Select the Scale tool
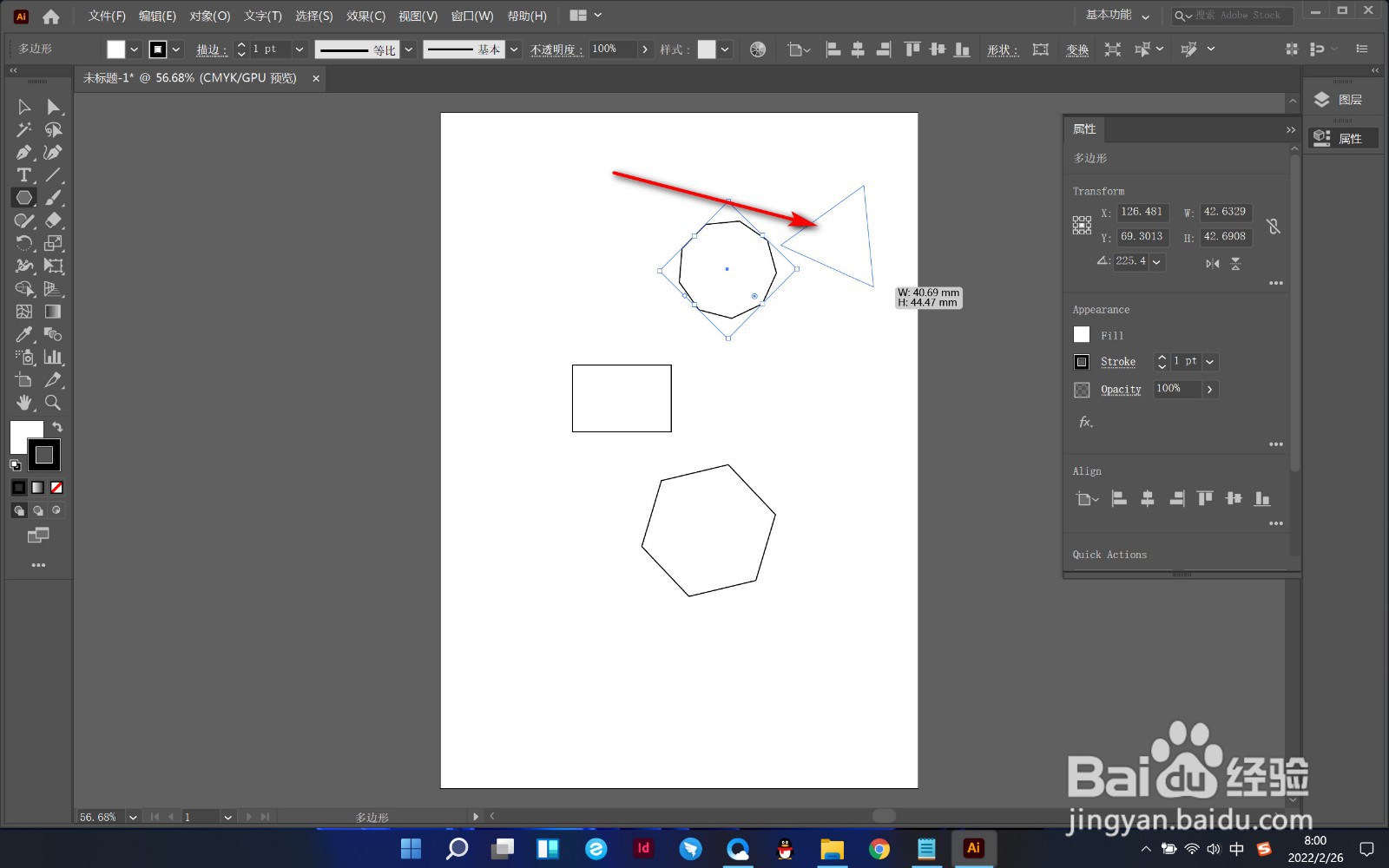1389x868 pixels. (x=54, y=244)
